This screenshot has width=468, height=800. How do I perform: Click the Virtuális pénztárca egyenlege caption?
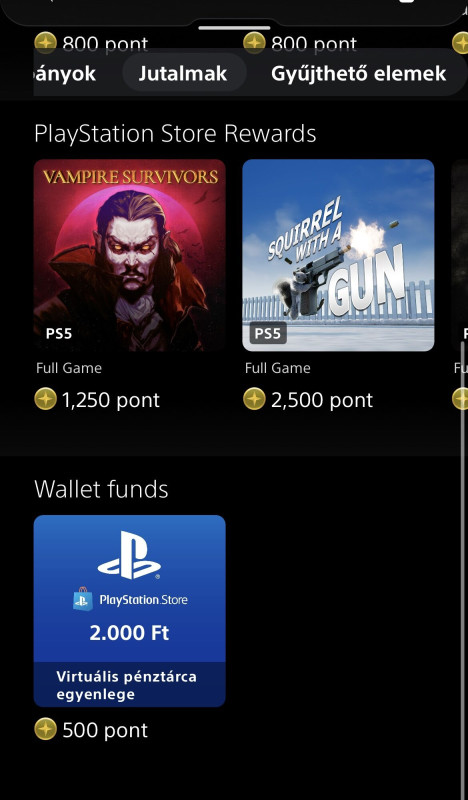pyautogui.click(x=127, y=685)
